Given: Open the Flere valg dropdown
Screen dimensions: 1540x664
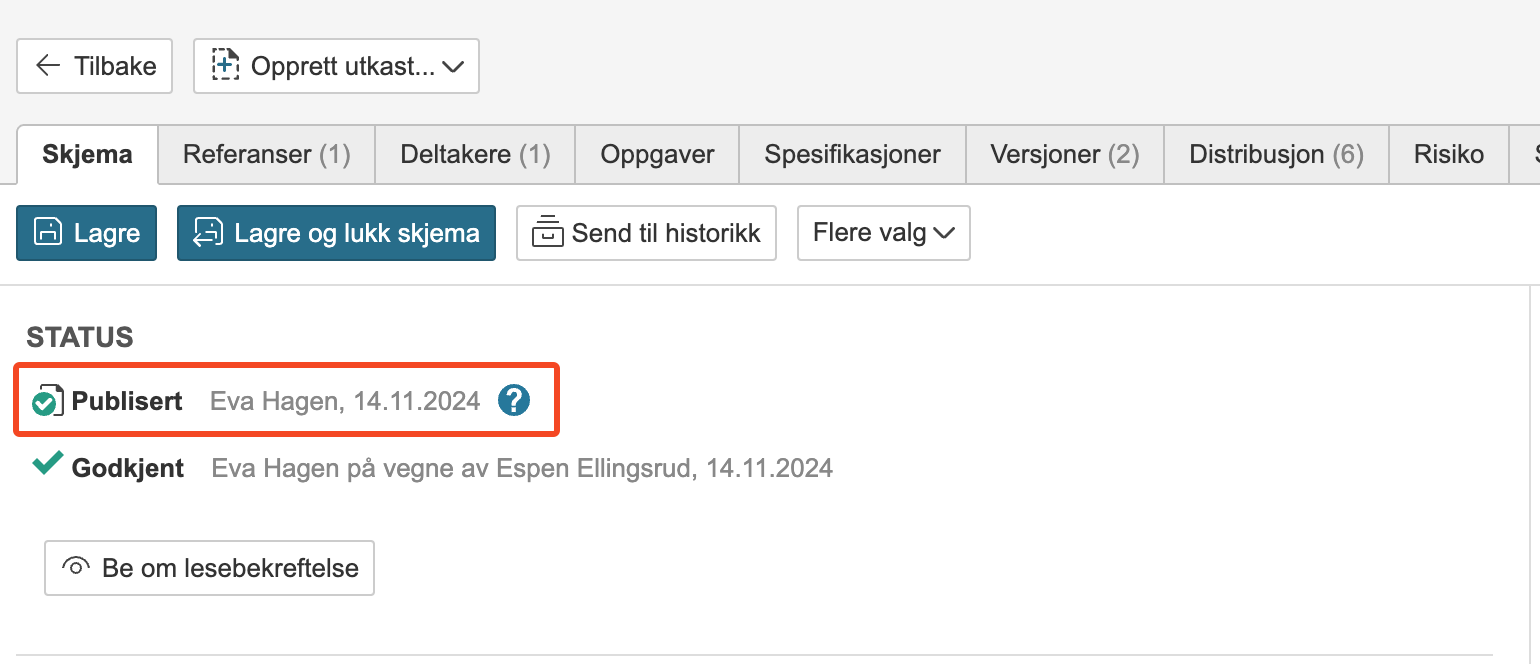Looking at the screenshot, I should point(883,233).
